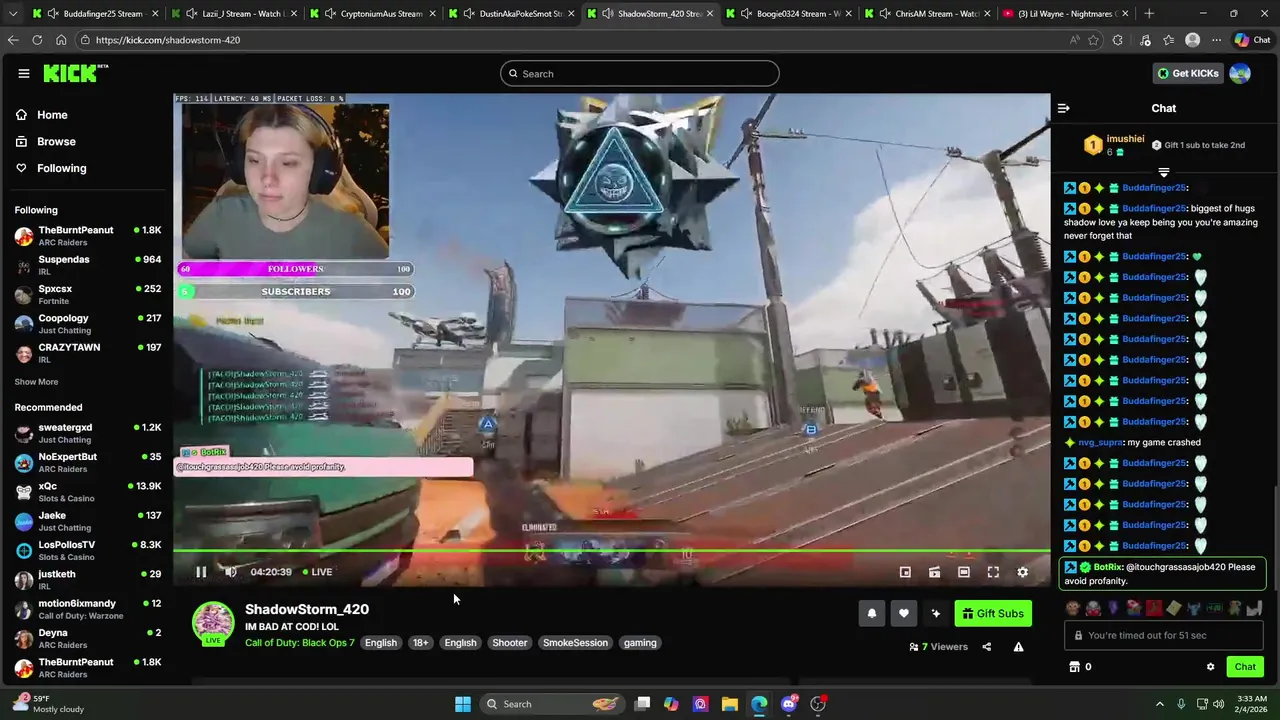Open browser extensions icon

click(1118, 40)
